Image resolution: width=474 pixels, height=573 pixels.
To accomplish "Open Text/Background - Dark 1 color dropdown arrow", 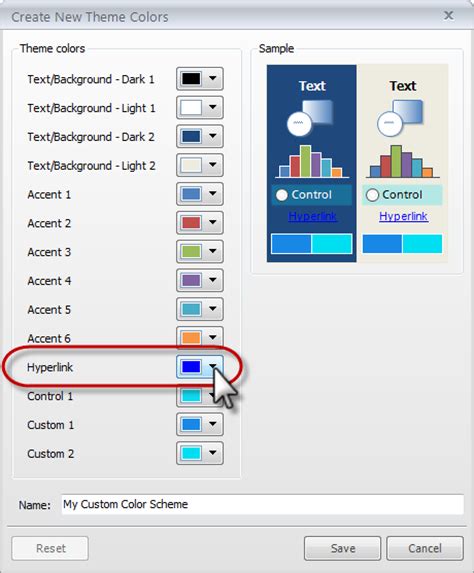I will (x=213, y=78).
